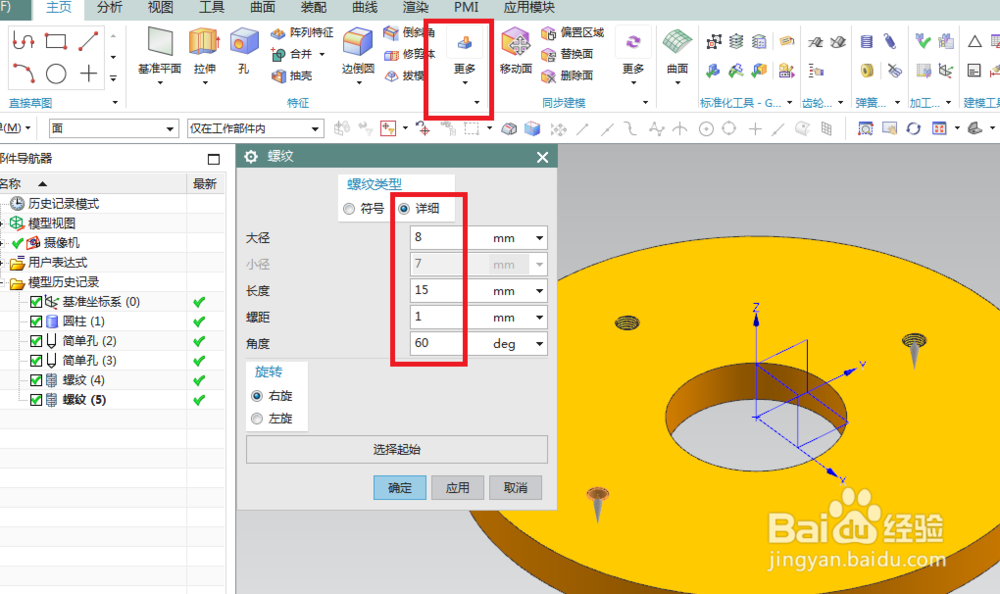
Task: Click the 取消 (Cancel) button
Action: click(x=515, y=488)
